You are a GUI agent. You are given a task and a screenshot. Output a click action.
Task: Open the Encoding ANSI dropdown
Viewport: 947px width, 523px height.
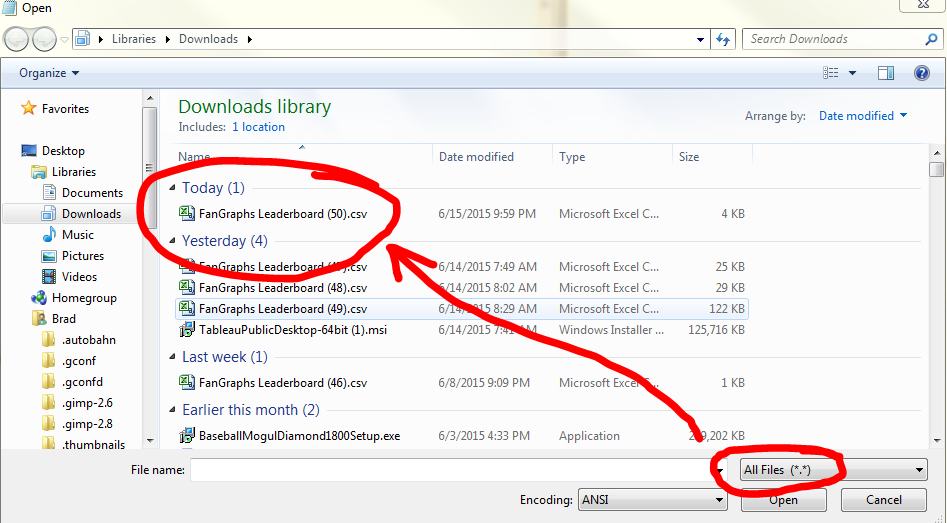tap(652, 500)
